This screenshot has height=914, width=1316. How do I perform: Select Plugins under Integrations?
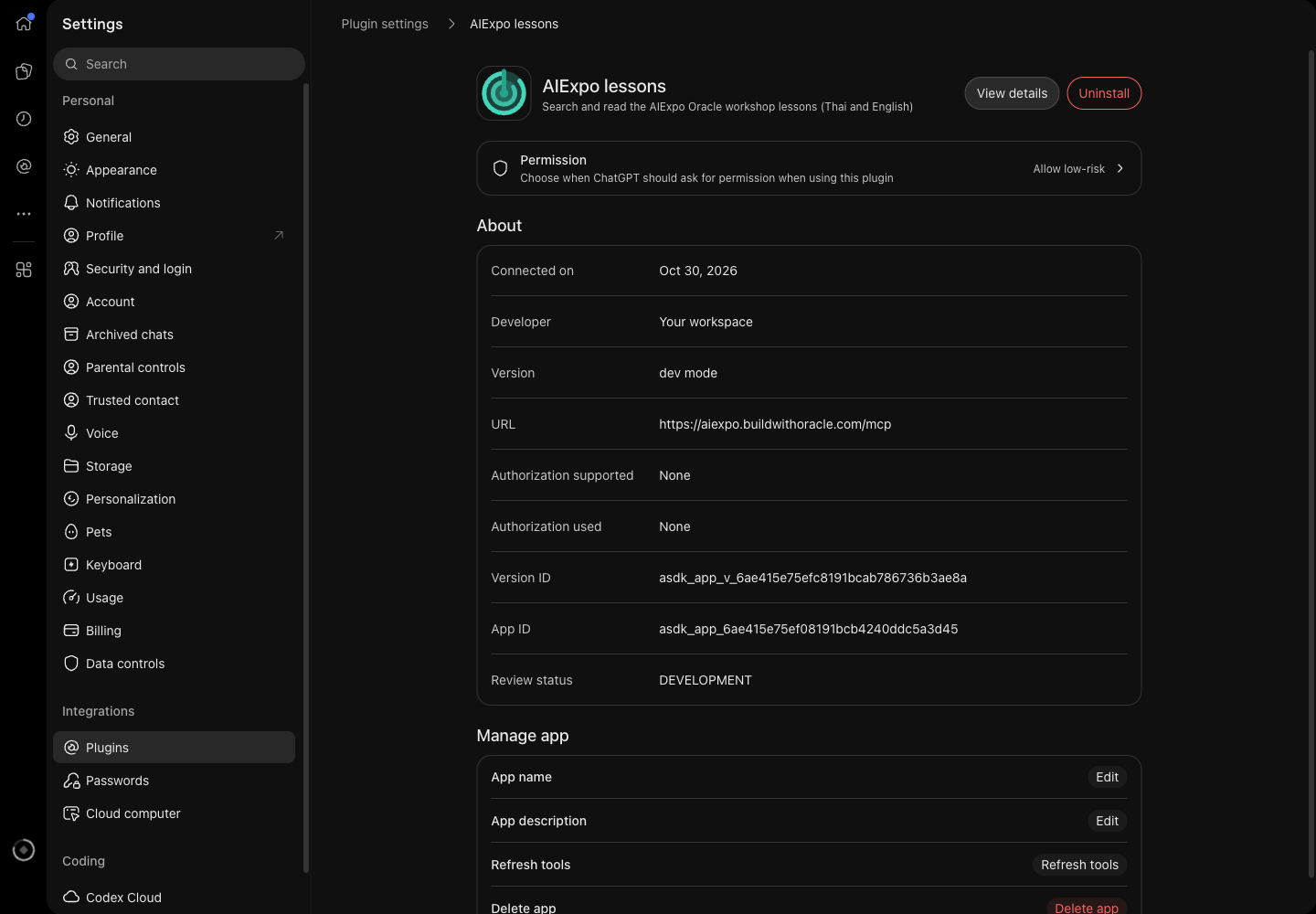(x=174, y=748)
